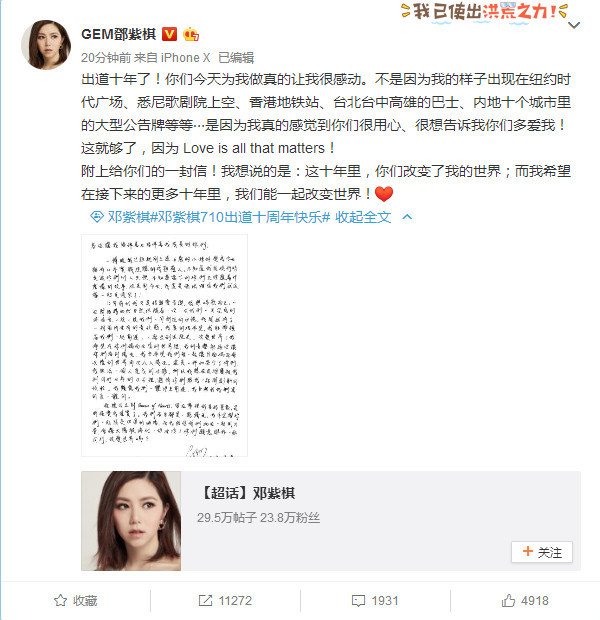
Task: Click the 已编辑 edited label
Action: [x=236, y=58]
